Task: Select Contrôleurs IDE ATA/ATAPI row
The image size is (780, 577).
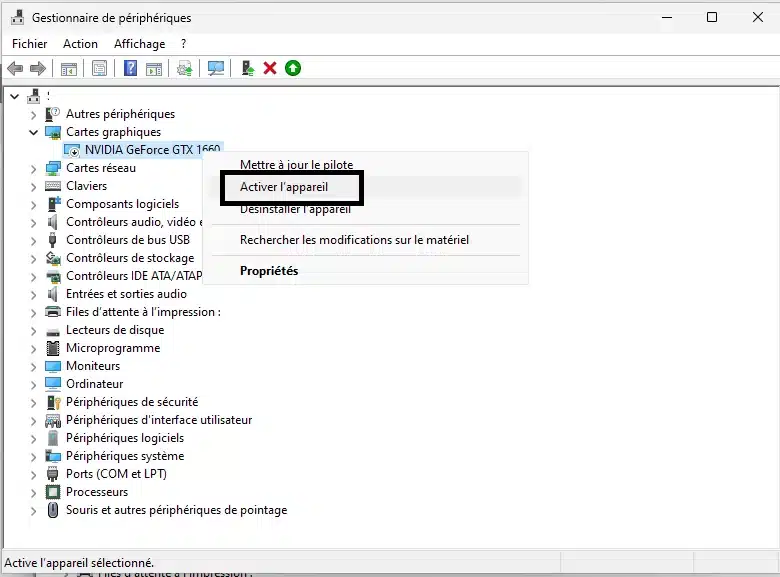Action: tap(134, 276)
